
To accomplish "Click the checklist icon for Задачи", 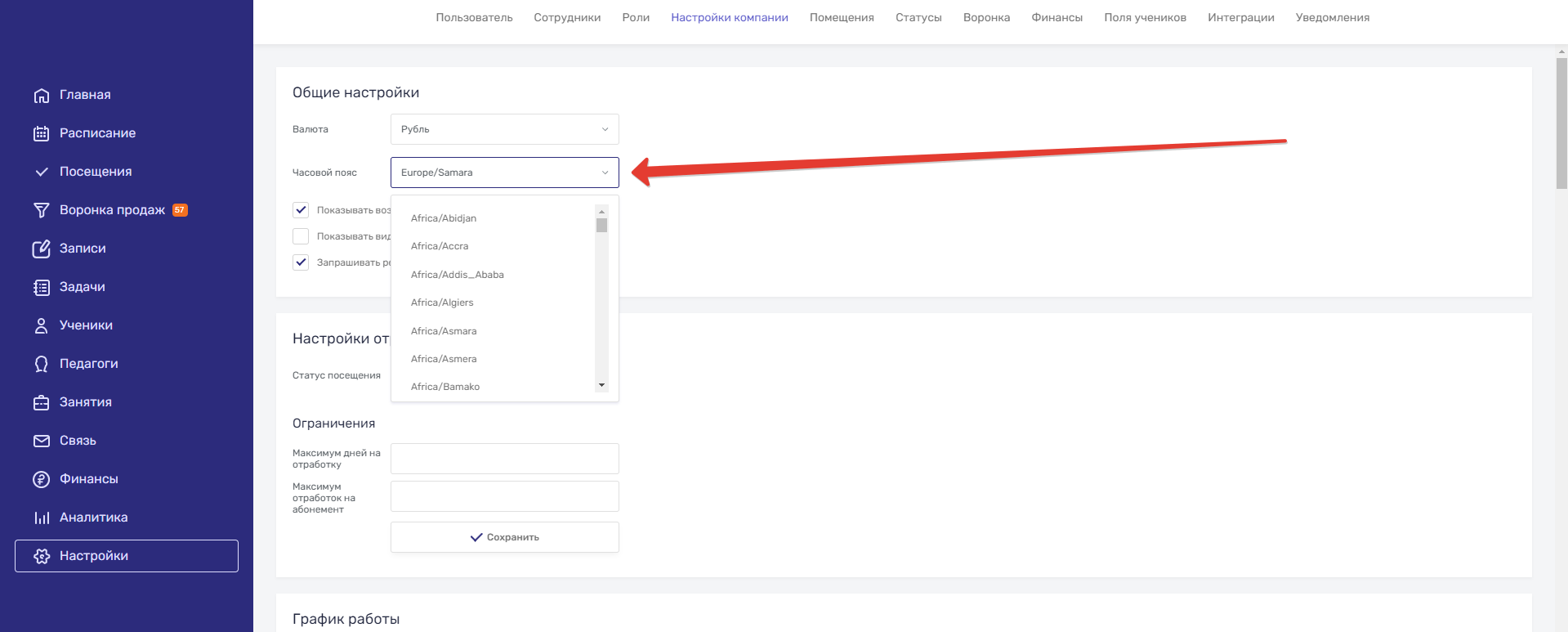I will 42,288.
